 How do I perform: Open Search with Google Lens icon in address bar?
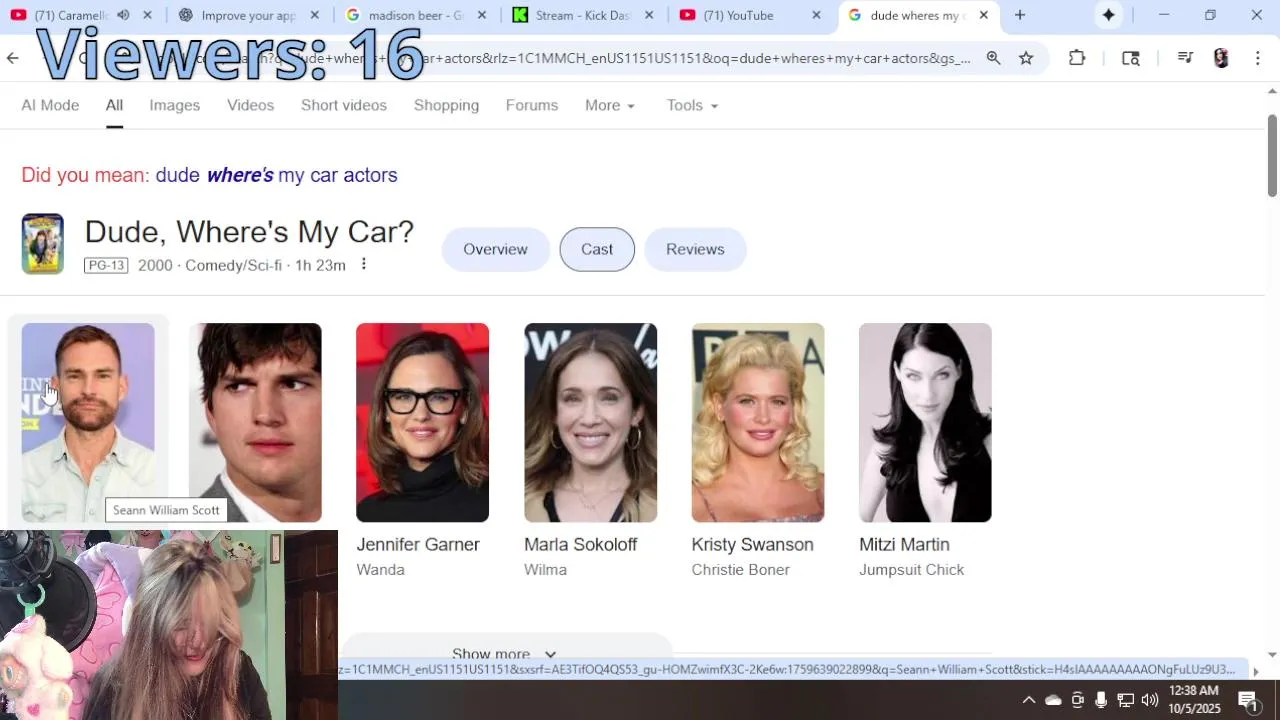(x=993, y=58)
